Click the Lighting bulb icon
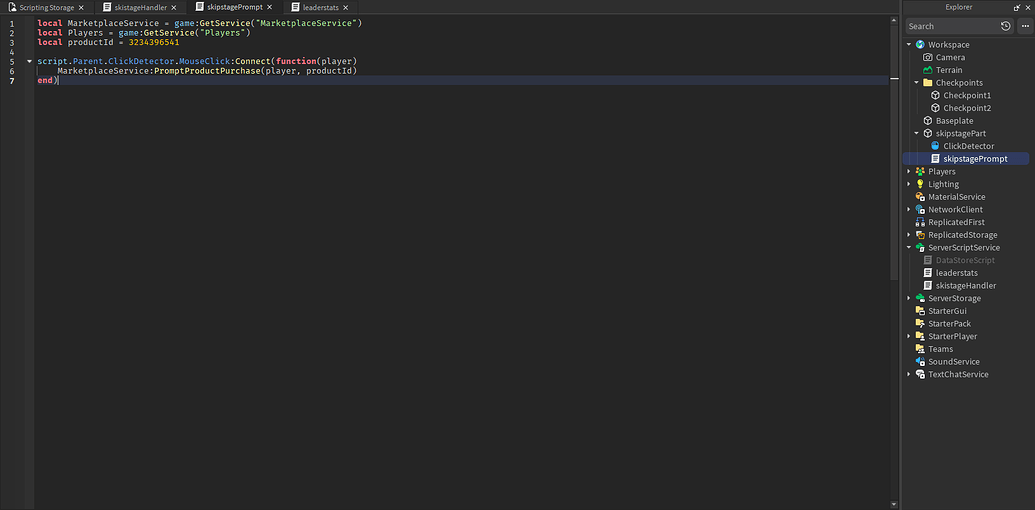Screen dimensions: 1035x510 click(920, 184)
